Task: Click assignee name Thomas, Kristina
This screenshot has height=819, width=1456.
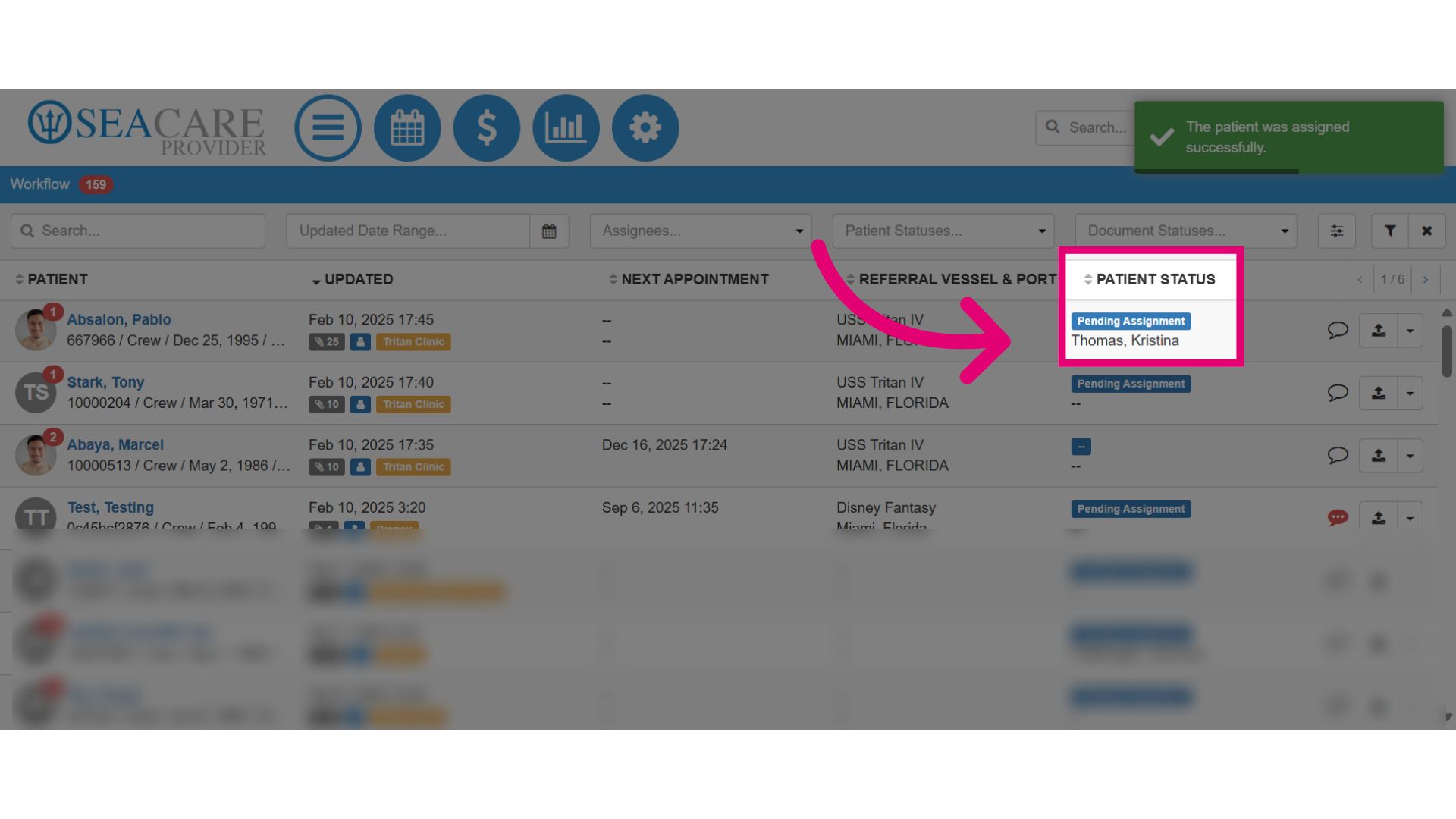Action: (x=1125, y=340)
